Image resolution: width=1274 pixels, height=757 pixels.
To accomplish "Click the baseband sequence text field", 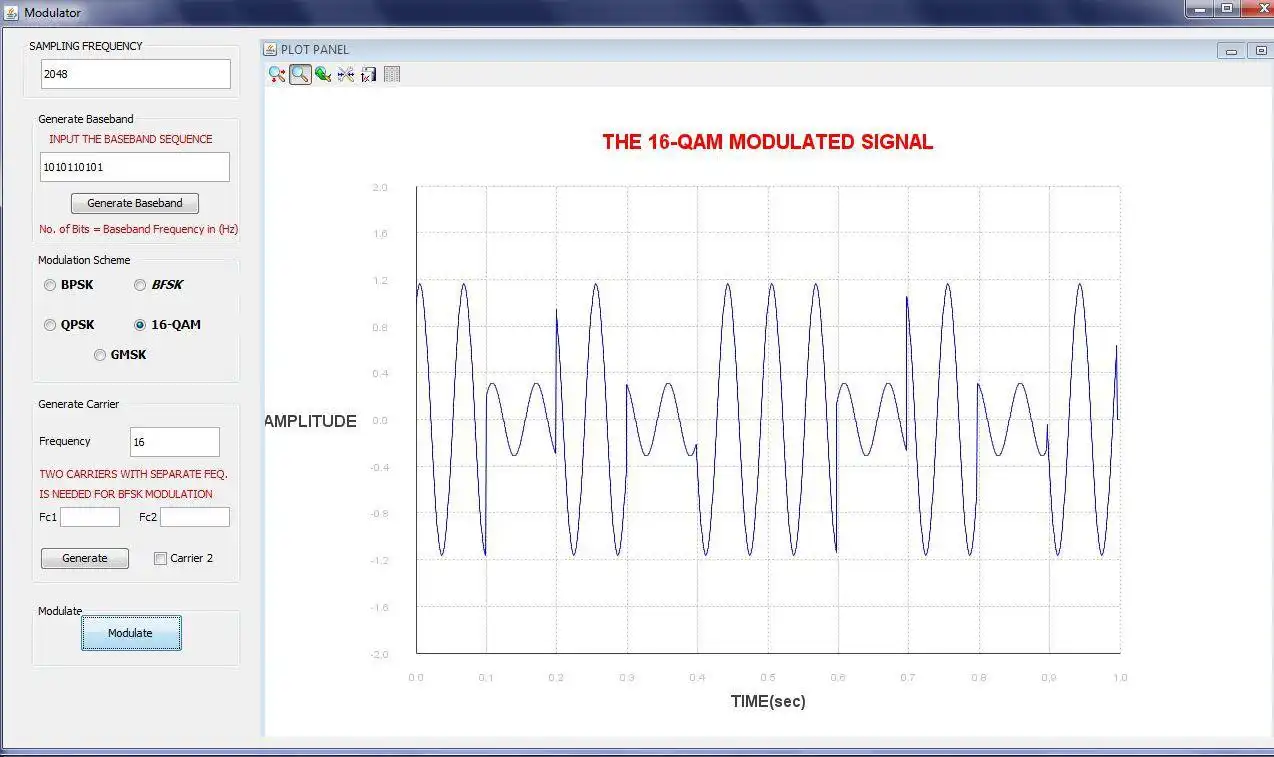I will point(134,166).
